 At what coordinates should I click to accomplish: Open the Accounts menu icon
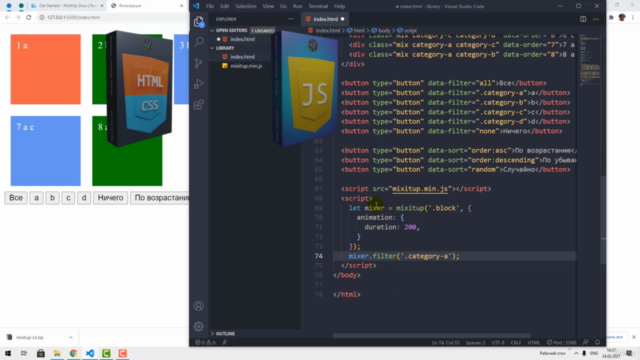pos(199,306)
